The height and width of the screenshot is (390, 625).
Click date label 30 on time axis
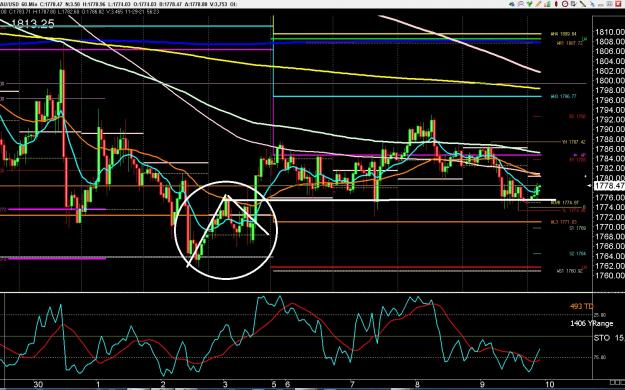pos(38,384)
